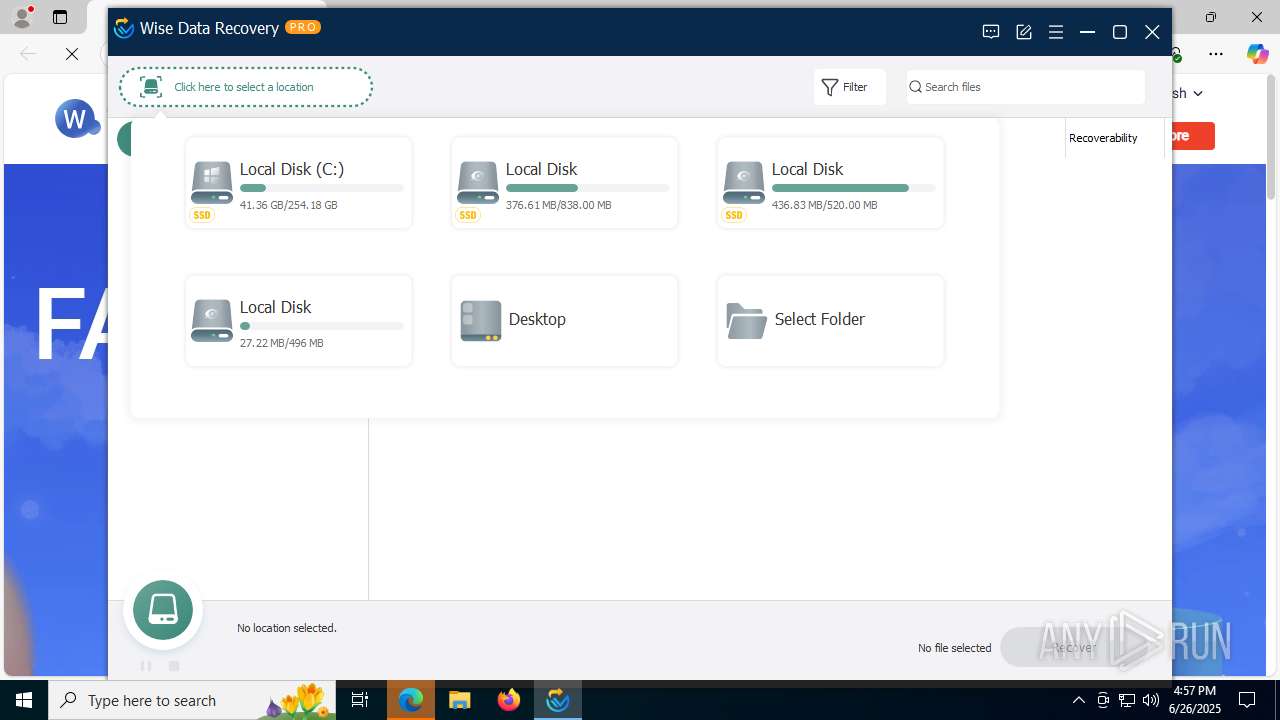Click the taskbar search box
The height and width of the screenshot is (720, 1280).
(x=193, y=700)
